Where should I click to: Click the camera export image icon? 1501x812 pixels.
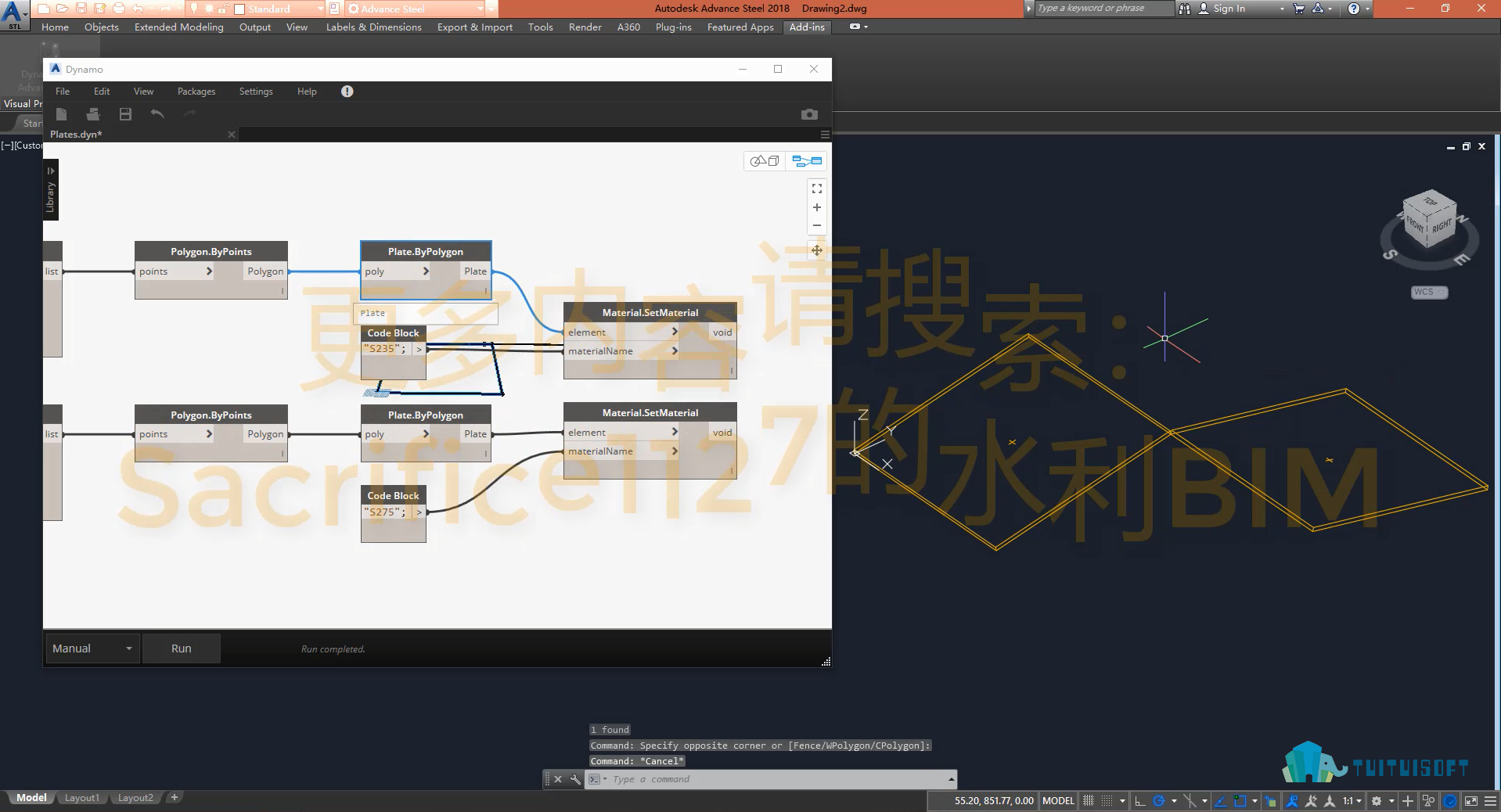[809, 114]
